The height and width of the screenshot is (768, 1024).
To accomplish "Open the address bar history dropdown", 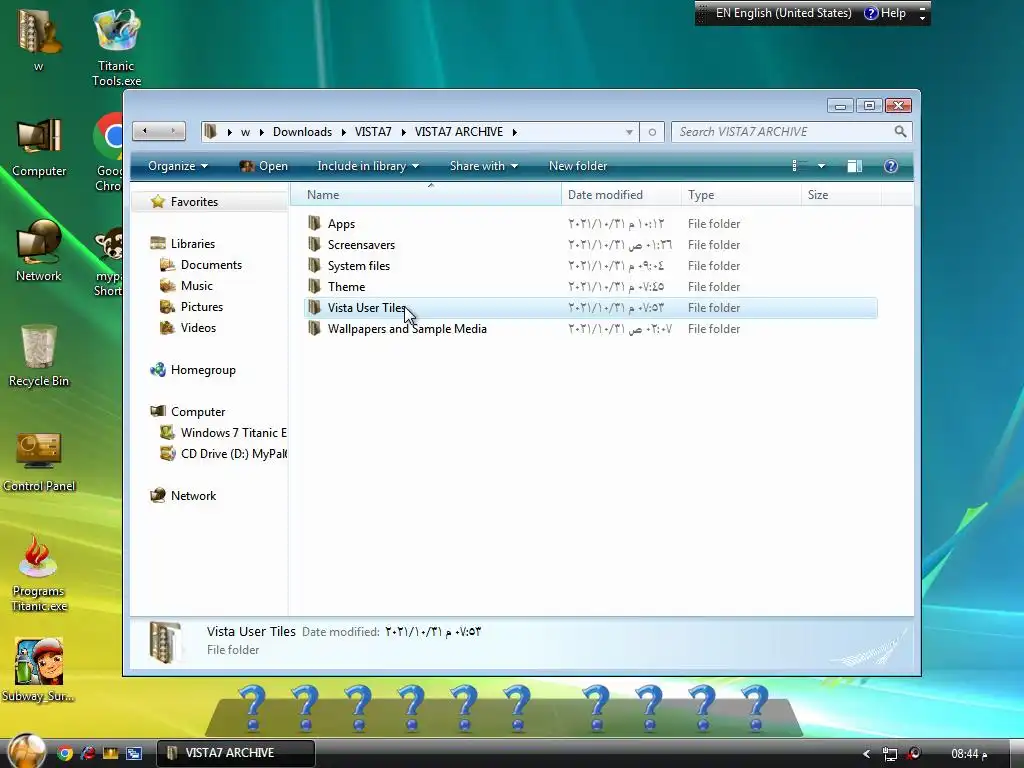I will click(x=629, y=132).
